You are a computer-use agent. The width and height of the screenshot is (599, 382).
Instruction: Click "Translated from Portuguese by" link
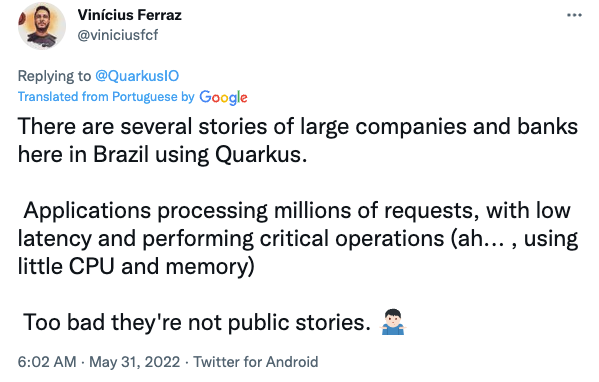[x=106, y=97]
